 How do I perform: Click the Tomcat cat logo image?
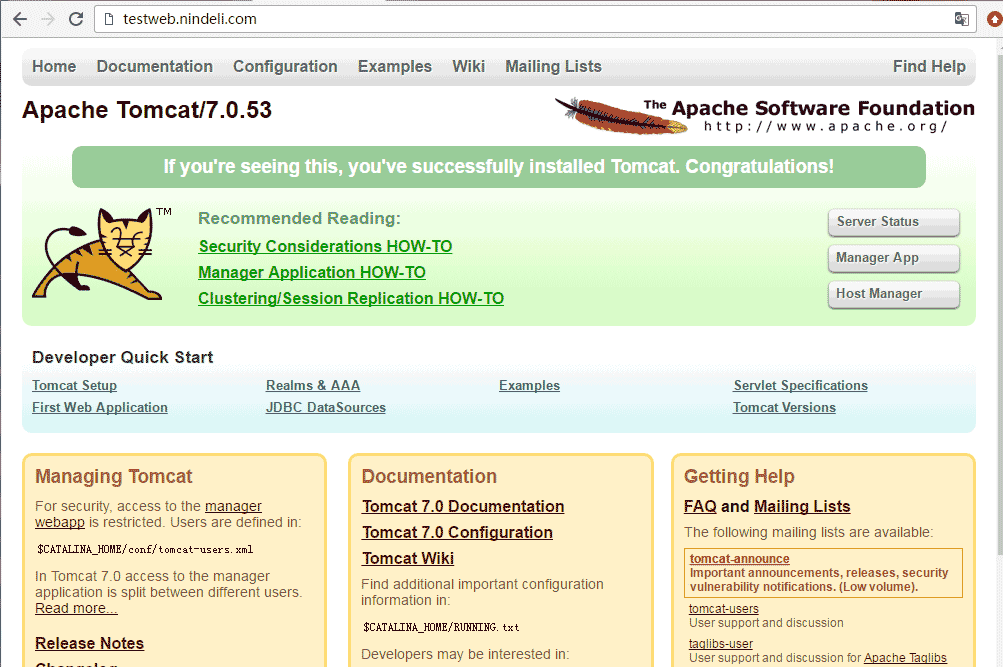(97, 254)
